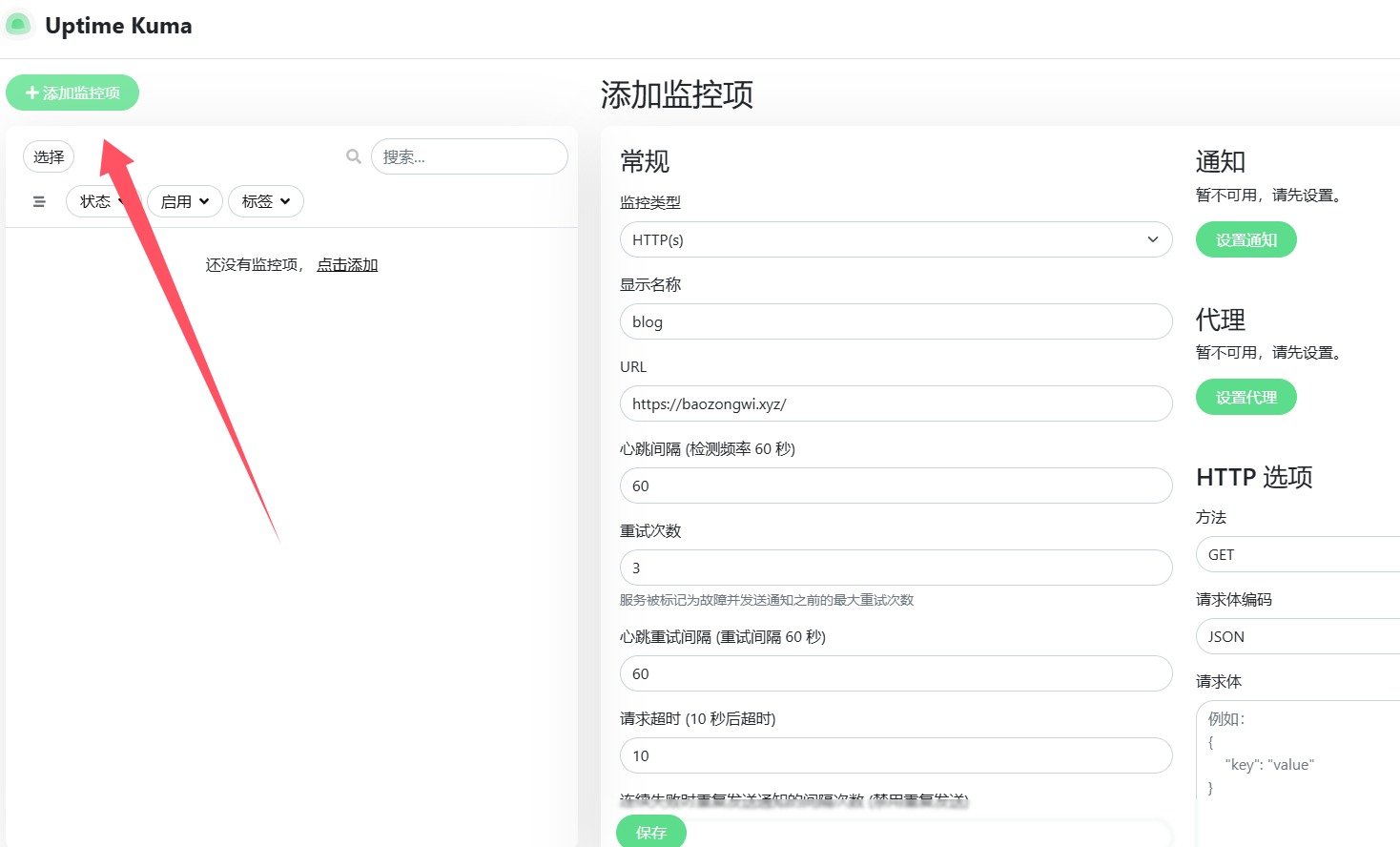
Task: Focus the 搜索 search input field
Action: coord(469,156)
